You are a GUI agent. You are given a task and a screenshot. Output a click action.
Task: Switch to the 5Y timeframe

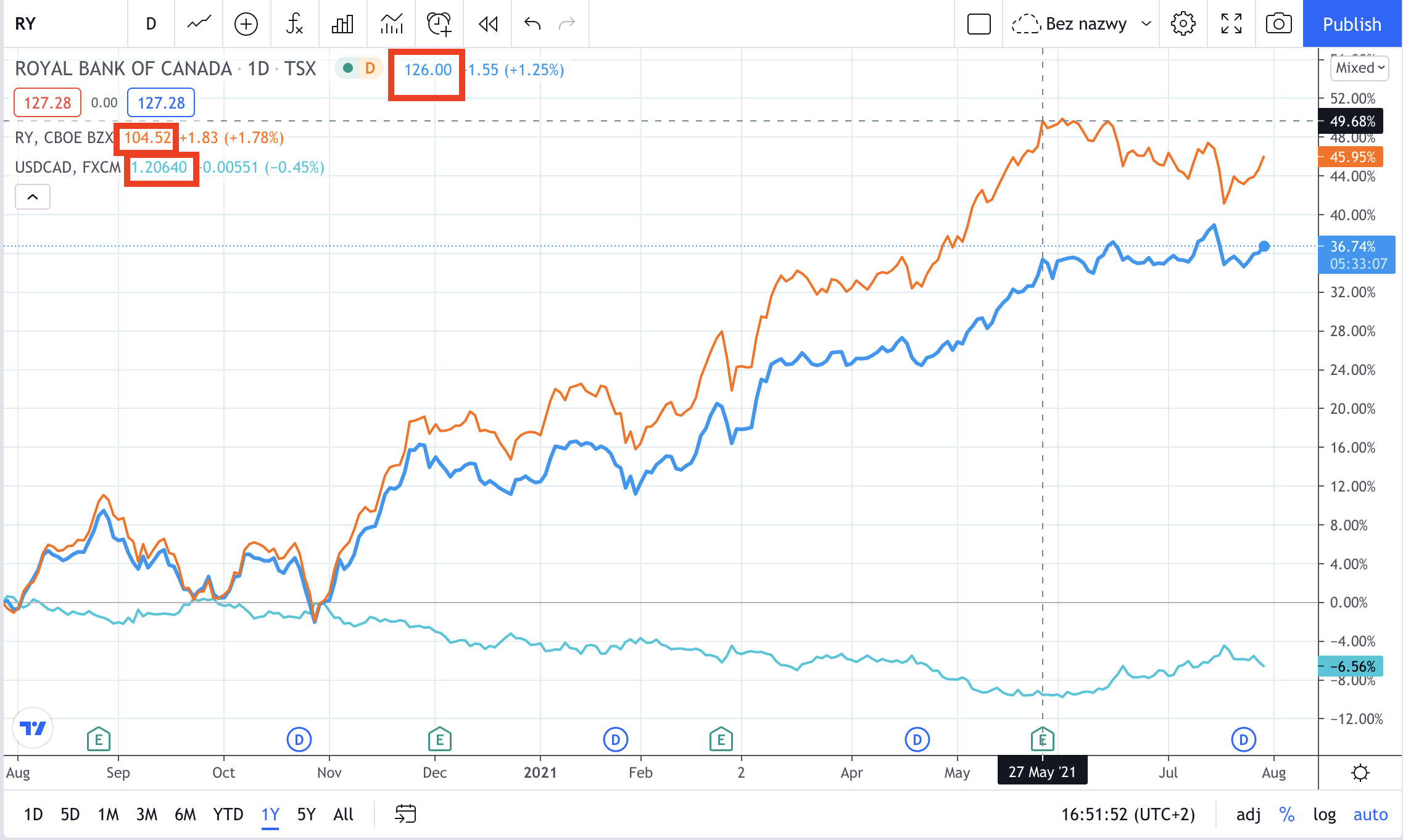pyautogui.click(x=307, y=814)
